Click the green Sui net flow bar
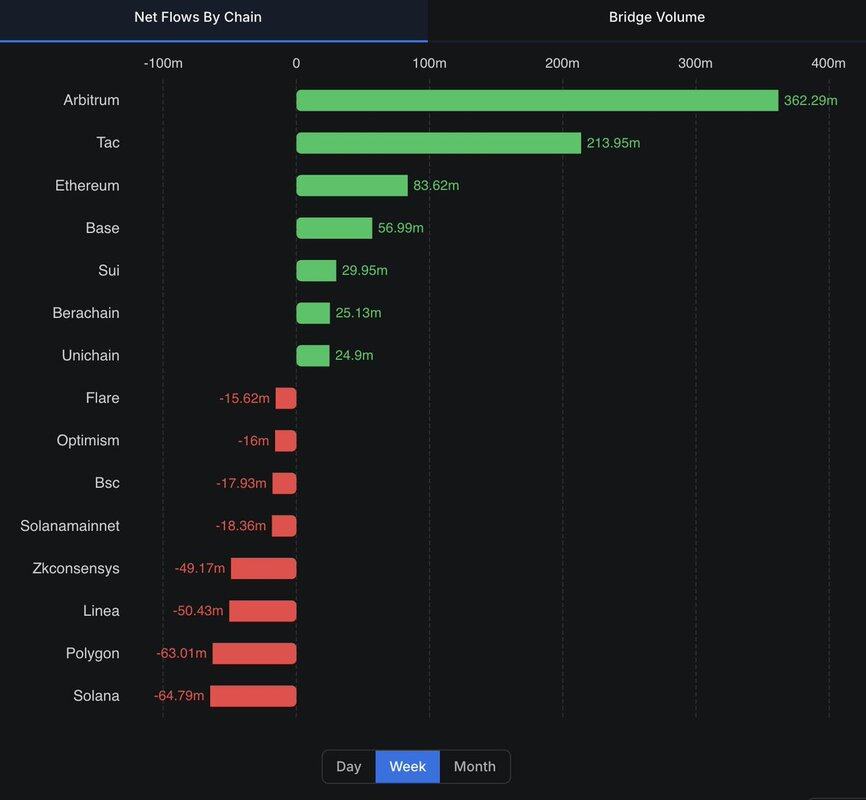This screenshot has width=866, height=800. point(316,271)
